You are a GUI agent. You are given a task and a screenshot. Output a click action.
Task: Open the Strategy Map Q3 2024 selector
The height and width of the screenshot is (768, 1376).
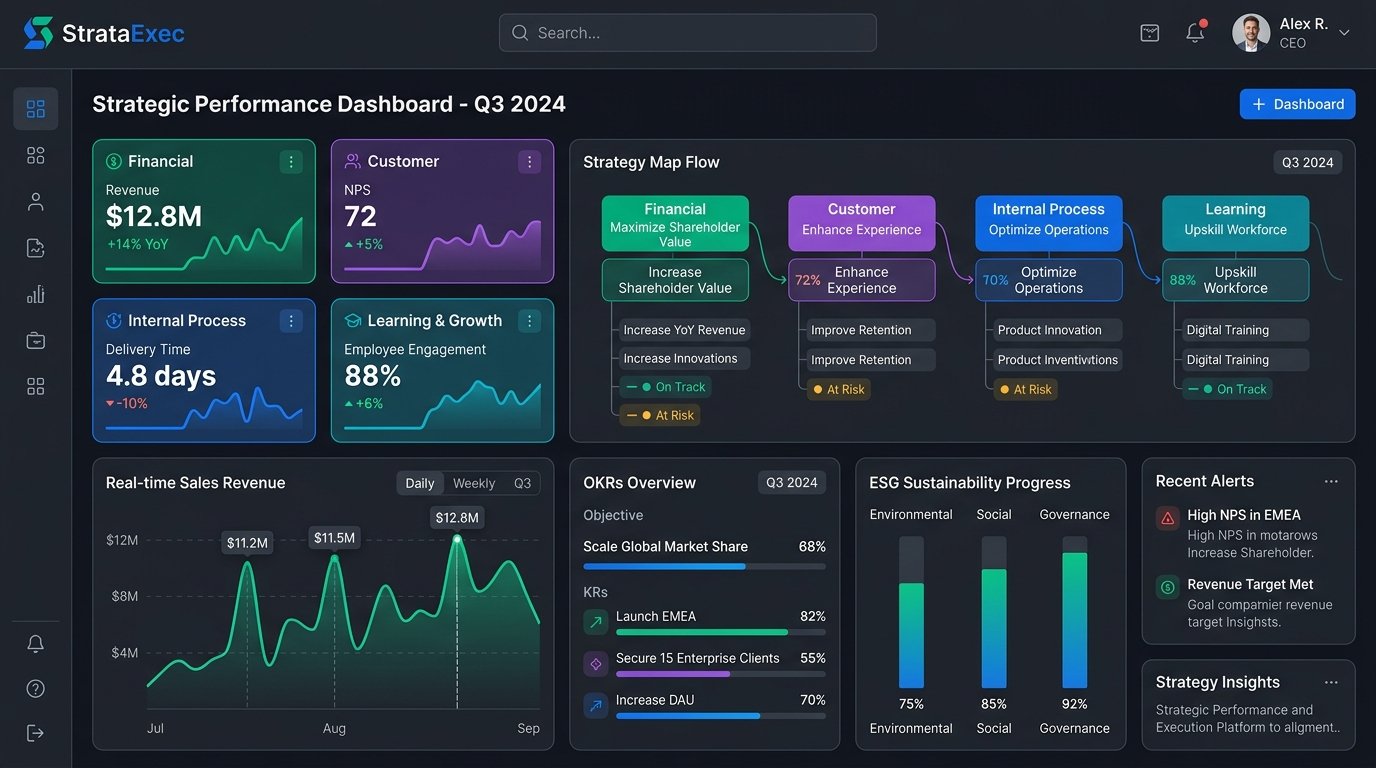(x=1308, y=162)
